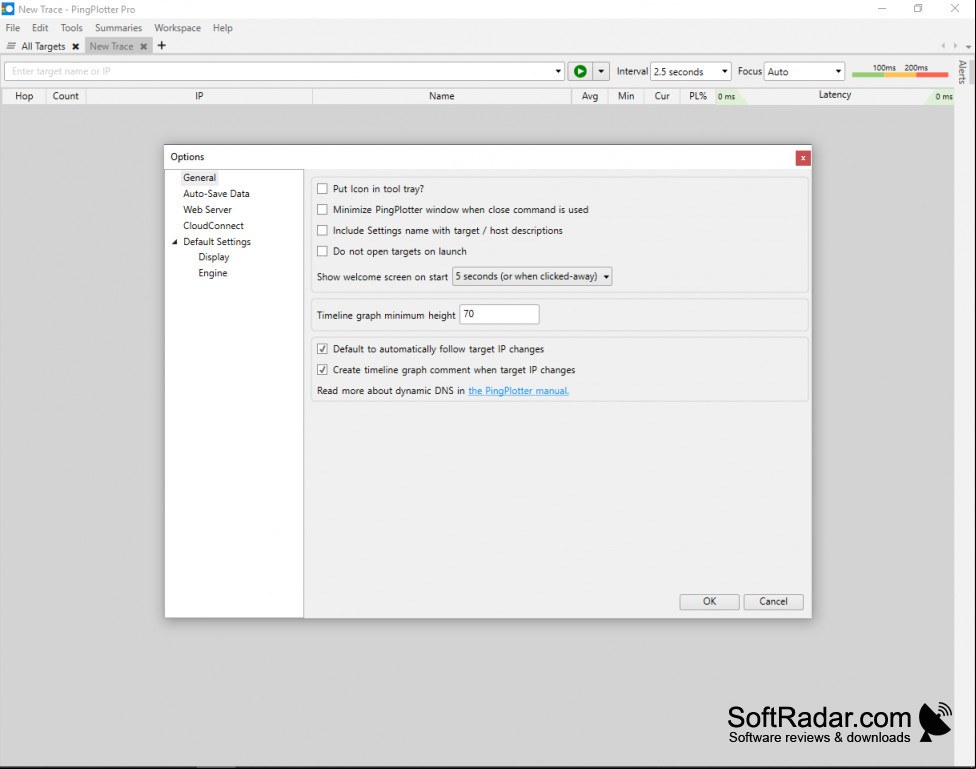Open the dropdown arrow beside the play button

coord(601,72)
